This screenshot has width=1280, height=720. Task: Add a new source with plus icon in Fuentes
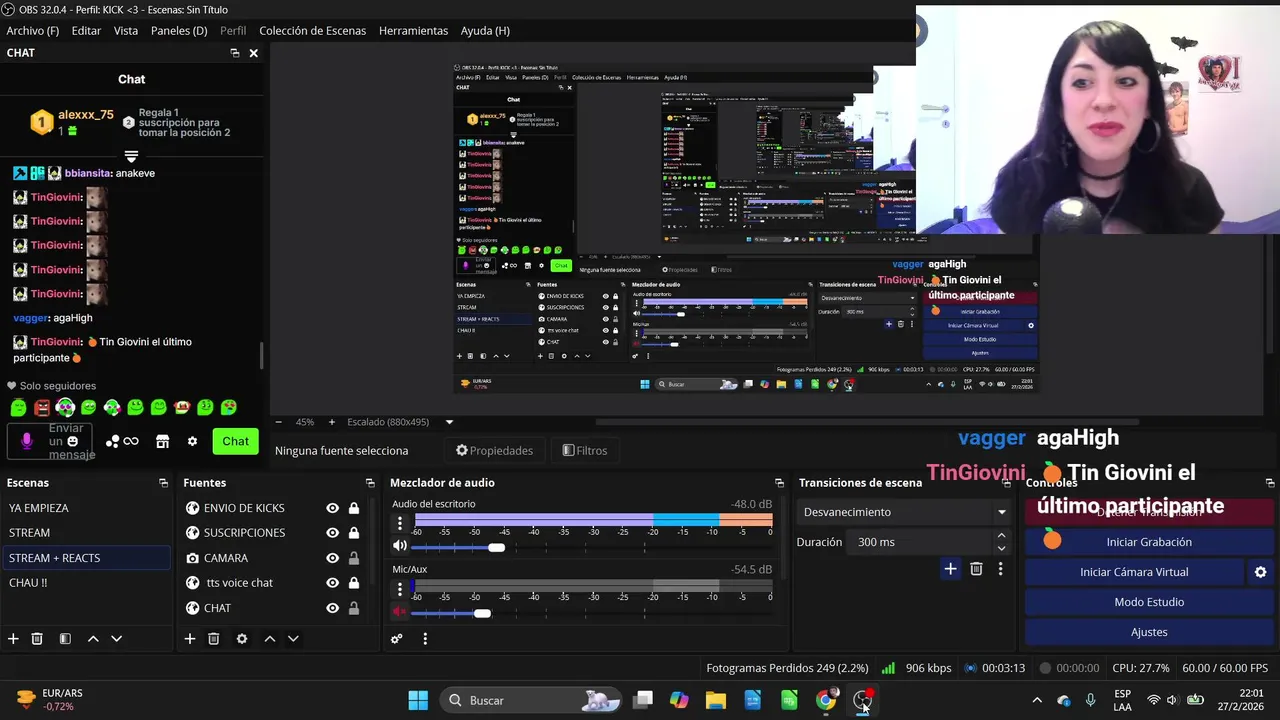[190, 639]
